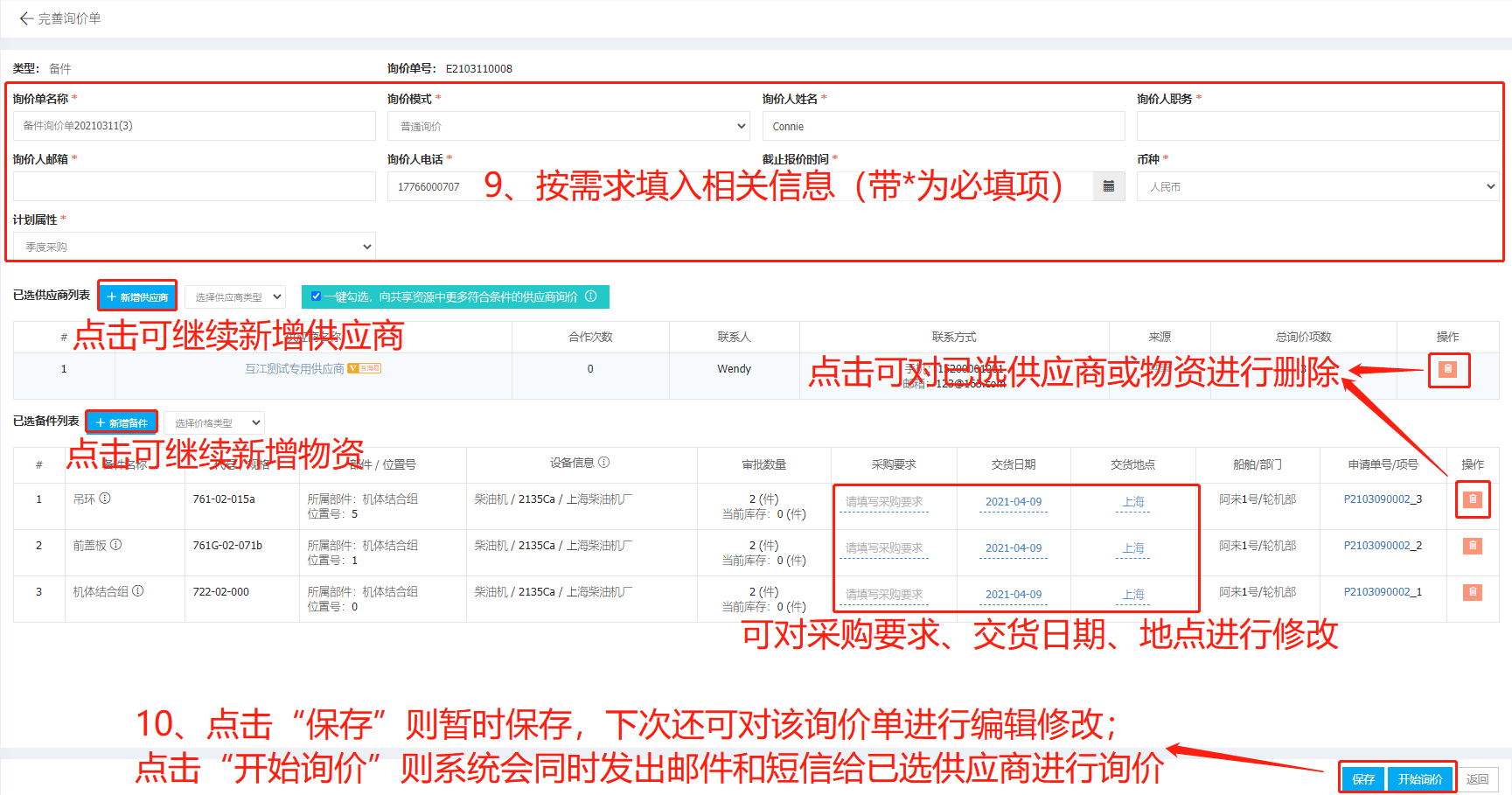Screen dimensions: 1512x795
Task: Click the part code 722-02-000
Action: 221,592
